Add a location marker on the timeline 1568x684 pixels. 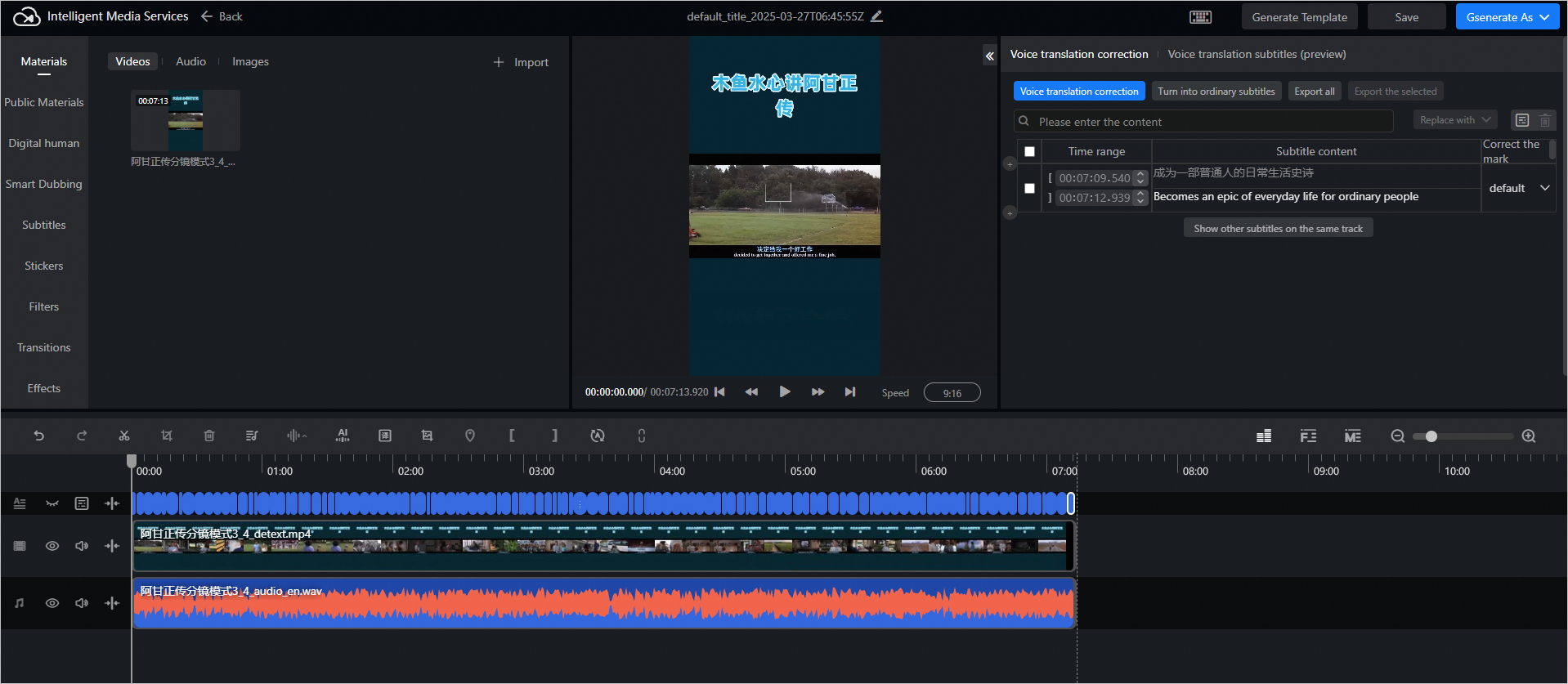(x=470, y=436)
